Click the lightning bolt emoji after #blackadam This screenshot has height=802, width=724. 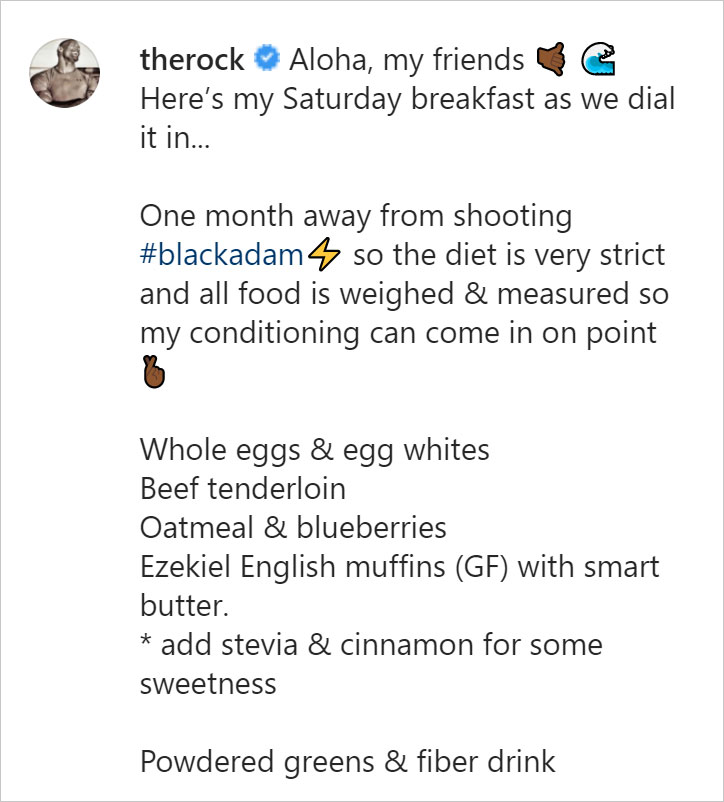point(326,254)
